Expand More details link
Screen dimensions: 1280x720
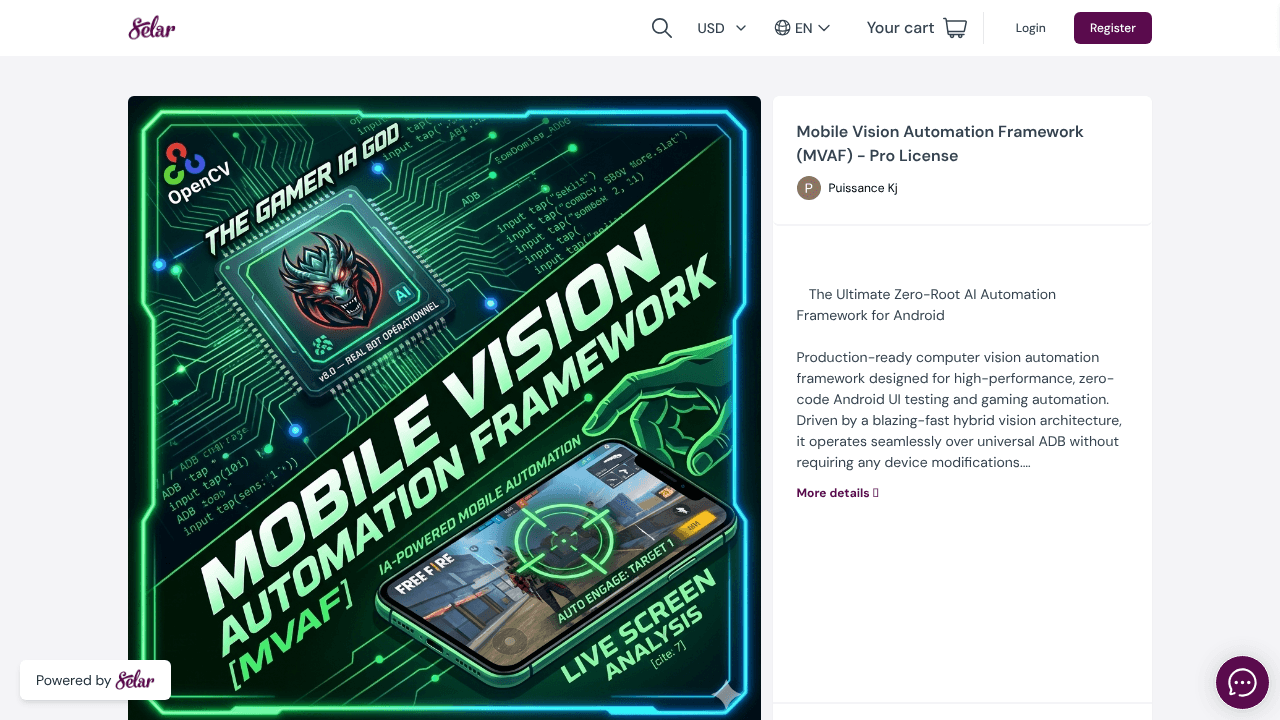pyautogui.click(x=837, y=493)
